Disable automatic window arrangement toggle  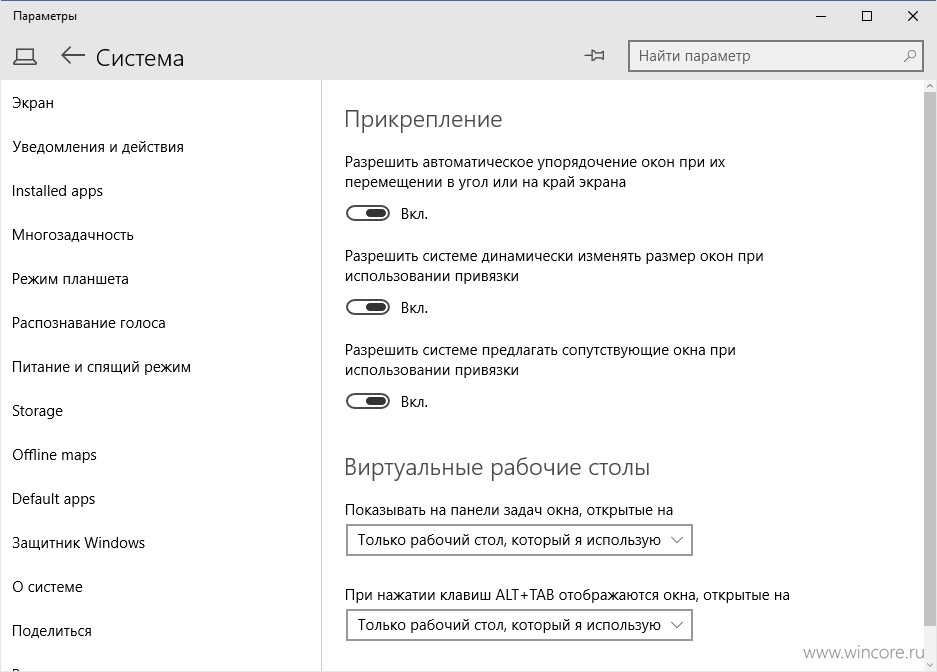point(368,213)
